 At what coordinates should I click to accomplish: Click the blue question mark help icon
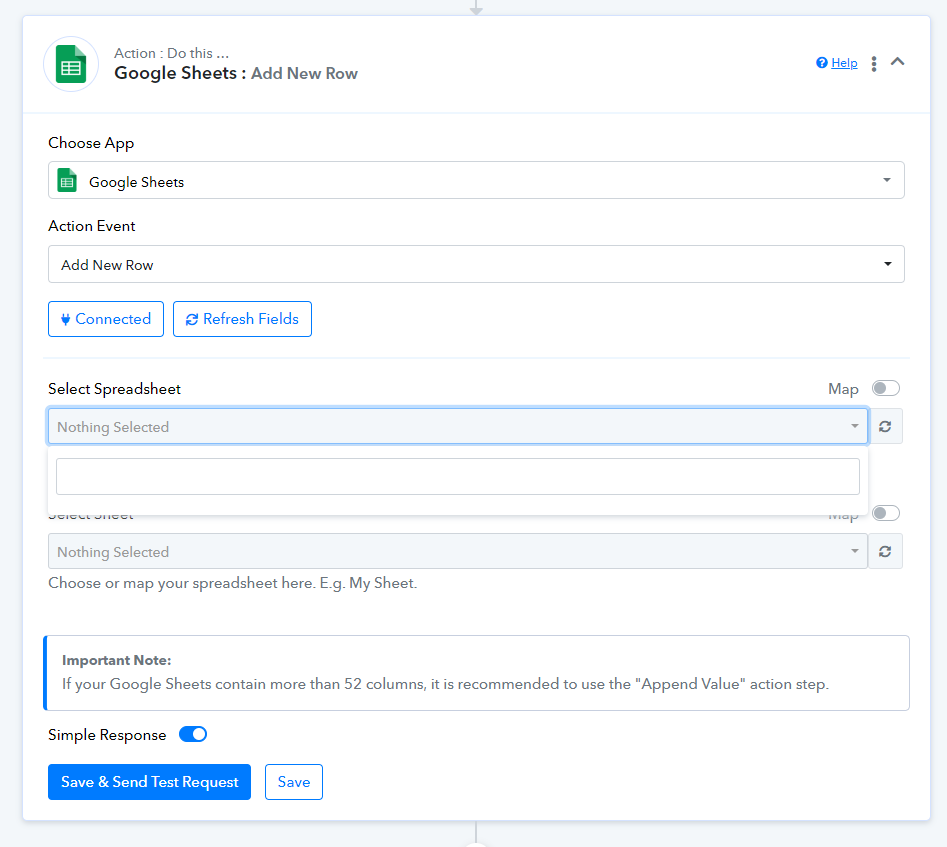[x=821, y=63]
